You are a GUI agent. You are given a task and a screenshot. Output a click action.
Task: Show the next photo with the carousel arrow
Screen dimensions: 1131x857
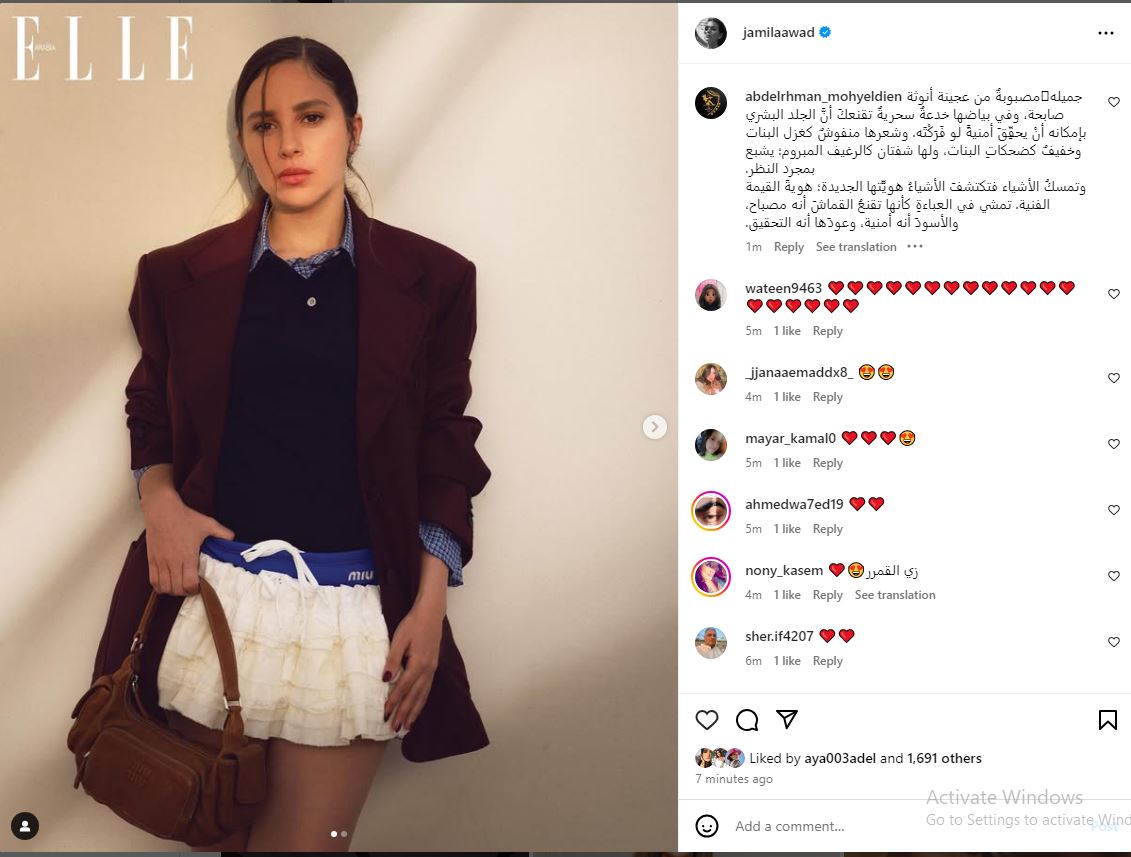[x=654, y=427]
